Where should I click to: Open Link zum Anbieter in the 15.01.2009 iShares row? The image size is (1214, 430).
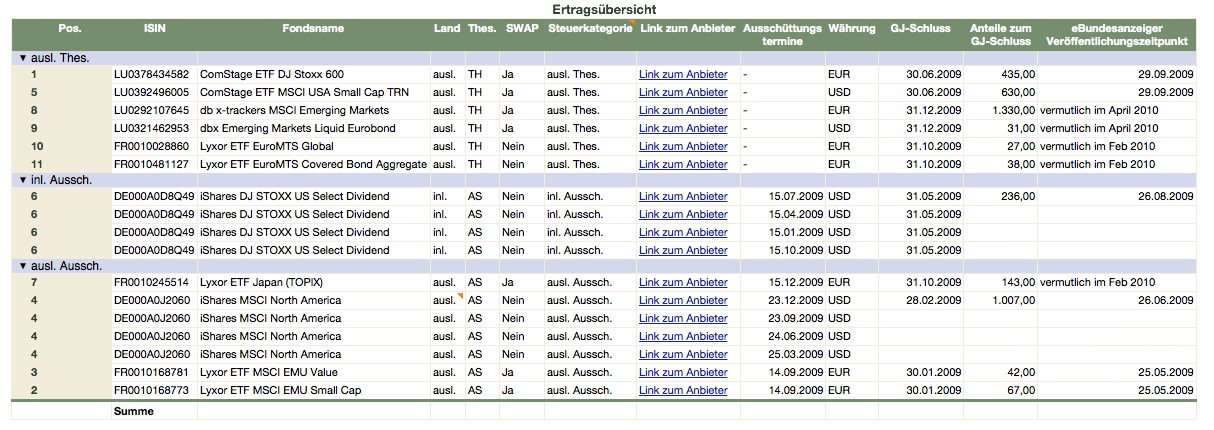pos(683,232)
